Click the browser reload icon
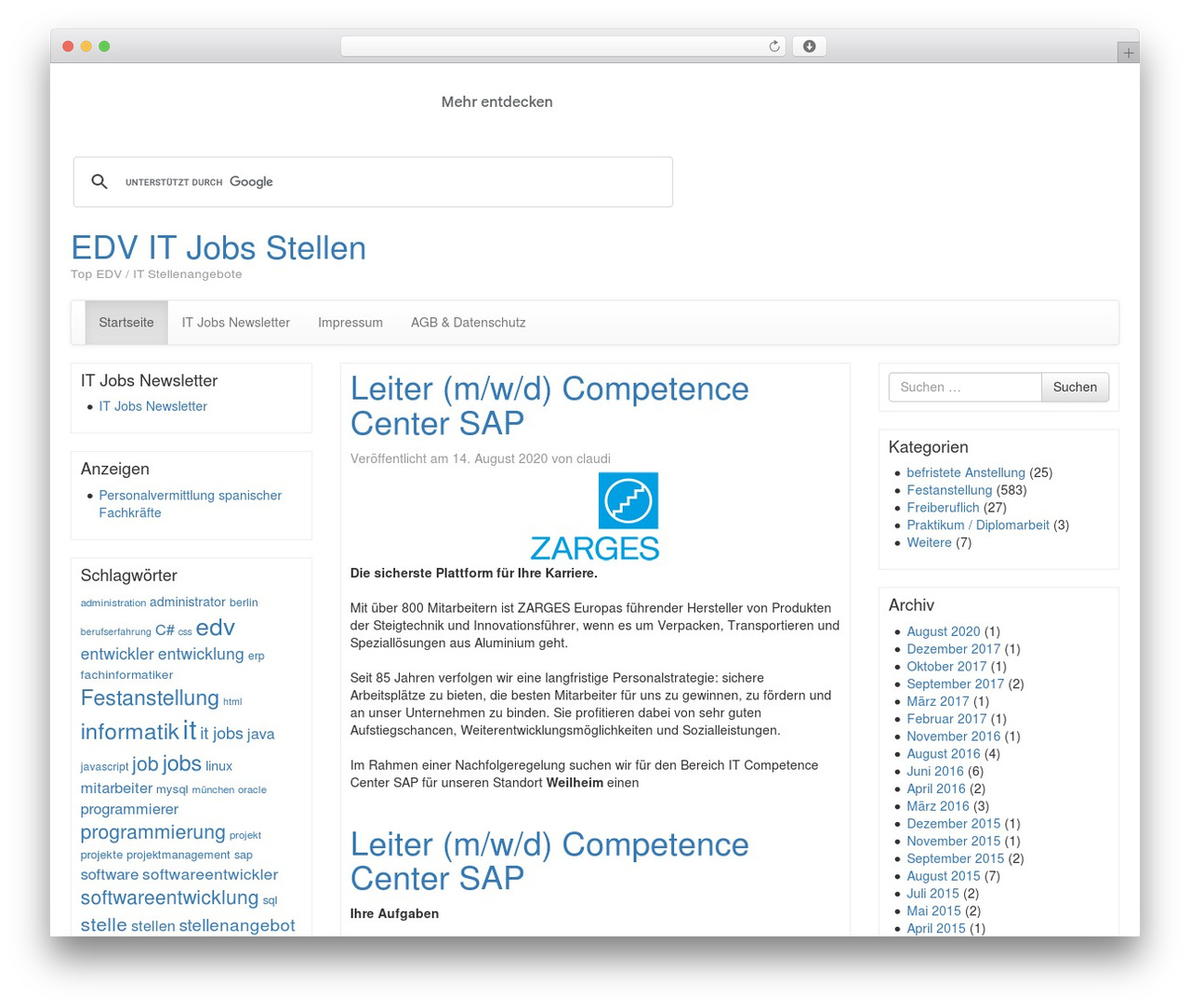 tap(773, 46)
